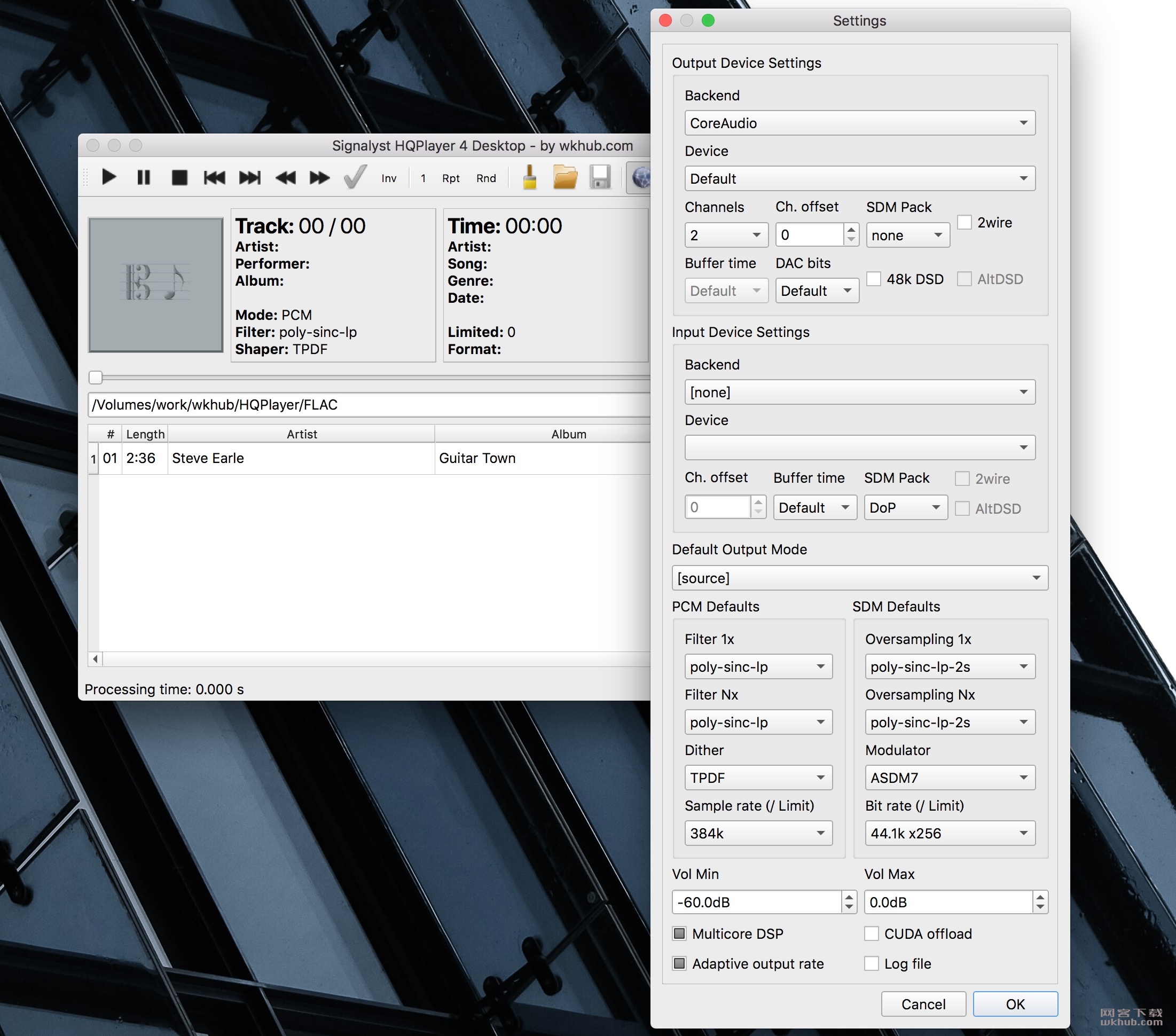The image size is (1176, 1036).
Task: Open the empty input Device dropdown
Action: coord(859,447)
